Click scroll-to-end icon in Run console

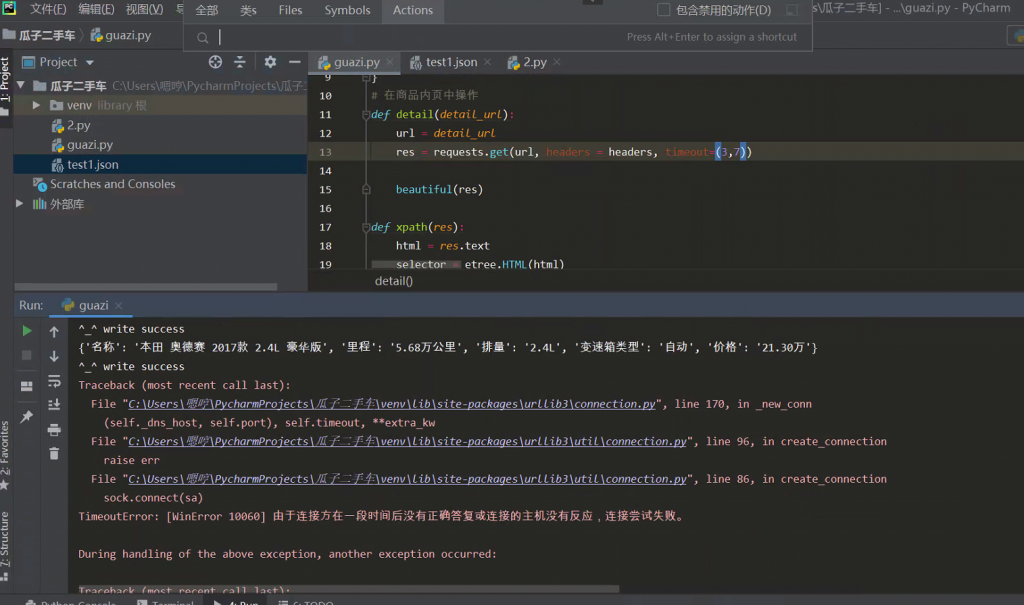pos(54,405)
